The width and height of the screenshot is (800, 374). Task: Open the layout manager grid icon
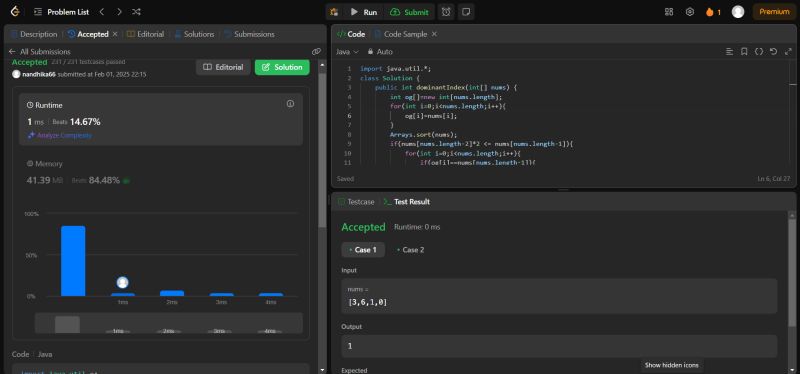click(x=669, y=12)
